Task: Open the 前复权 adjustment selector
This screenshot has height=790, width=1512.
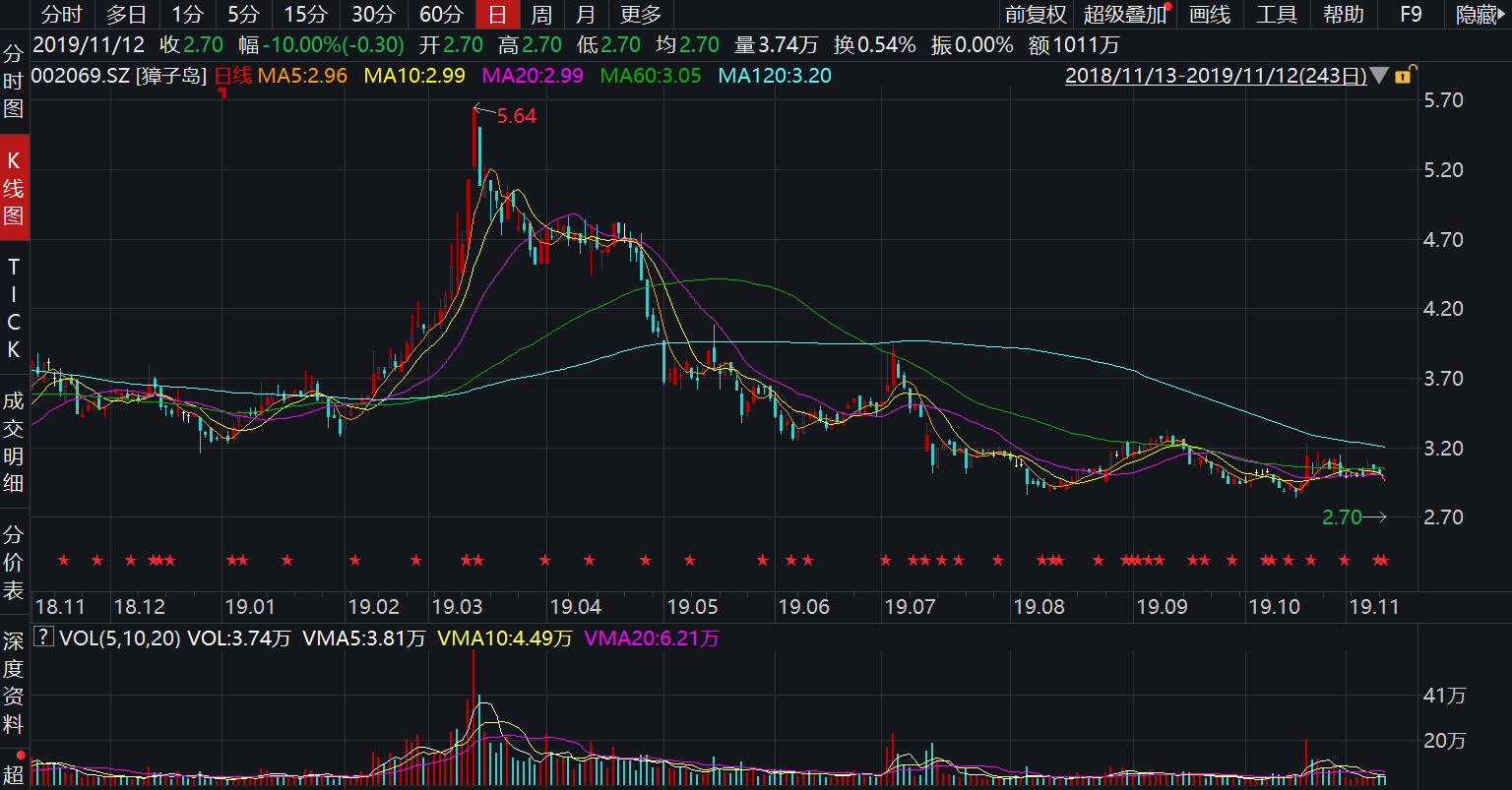Action: click(x=1036, y=15)
